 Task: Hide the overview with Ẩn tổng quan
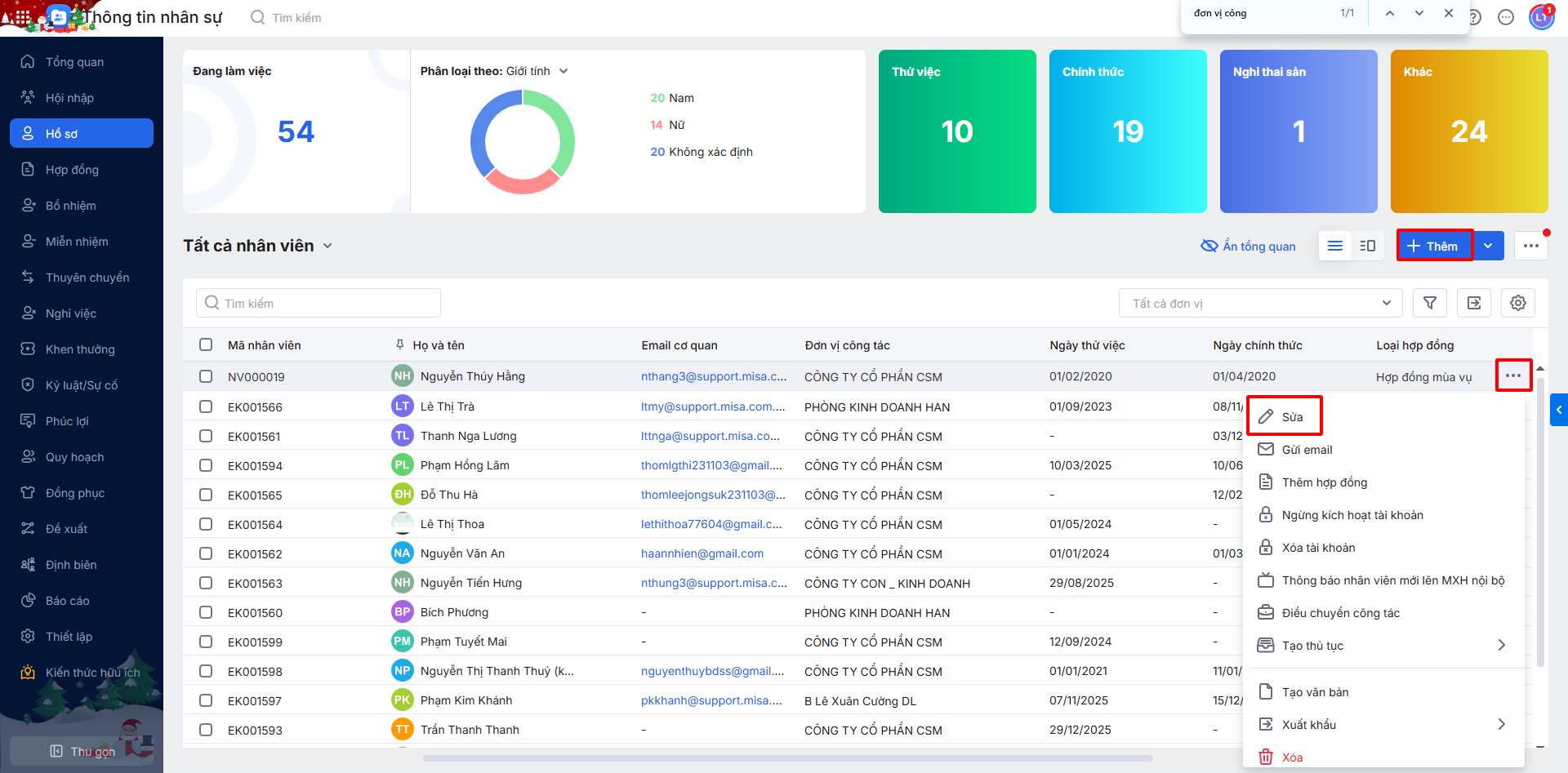(1248, 246)
